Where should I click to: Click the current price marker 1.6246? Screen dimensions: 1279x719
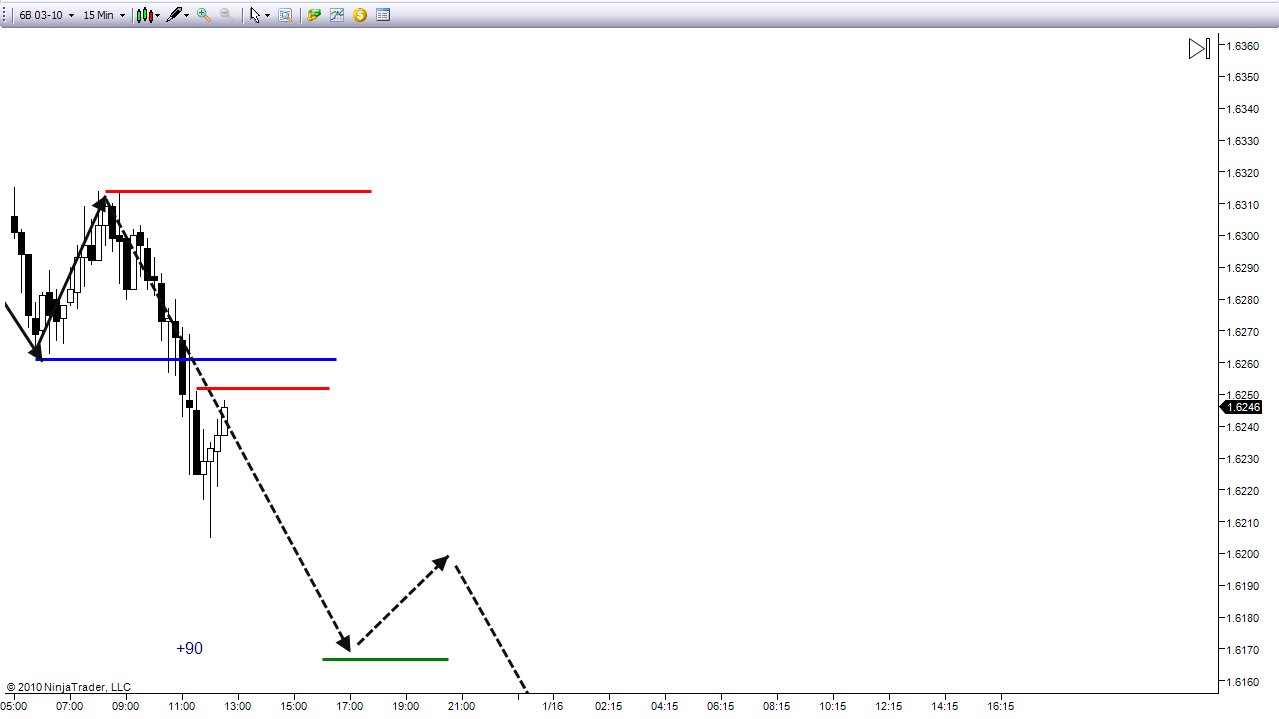pos(1243,407)
